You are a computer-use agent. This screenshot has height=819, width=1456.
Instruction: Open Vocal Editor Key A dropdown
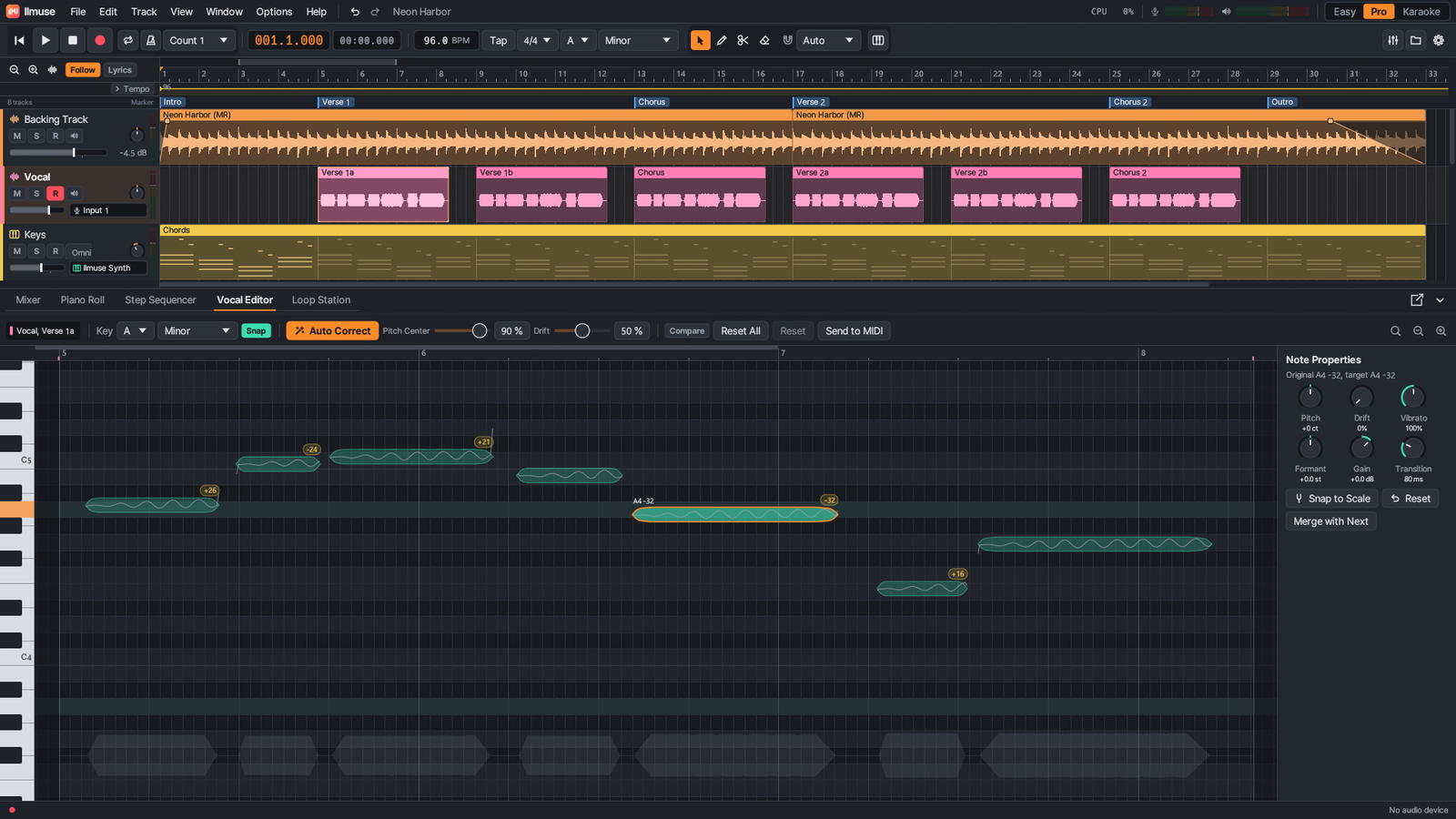click(x=135, y=331)
